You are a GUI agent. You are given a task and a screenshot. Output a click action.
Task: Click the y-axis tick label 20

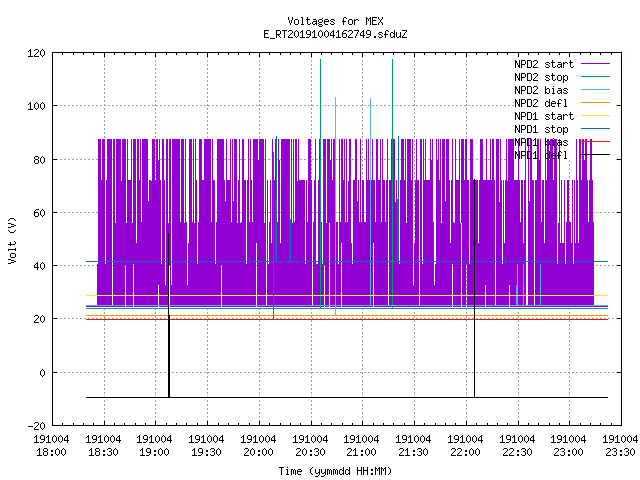pyautogui.click(x=39, y=319)
